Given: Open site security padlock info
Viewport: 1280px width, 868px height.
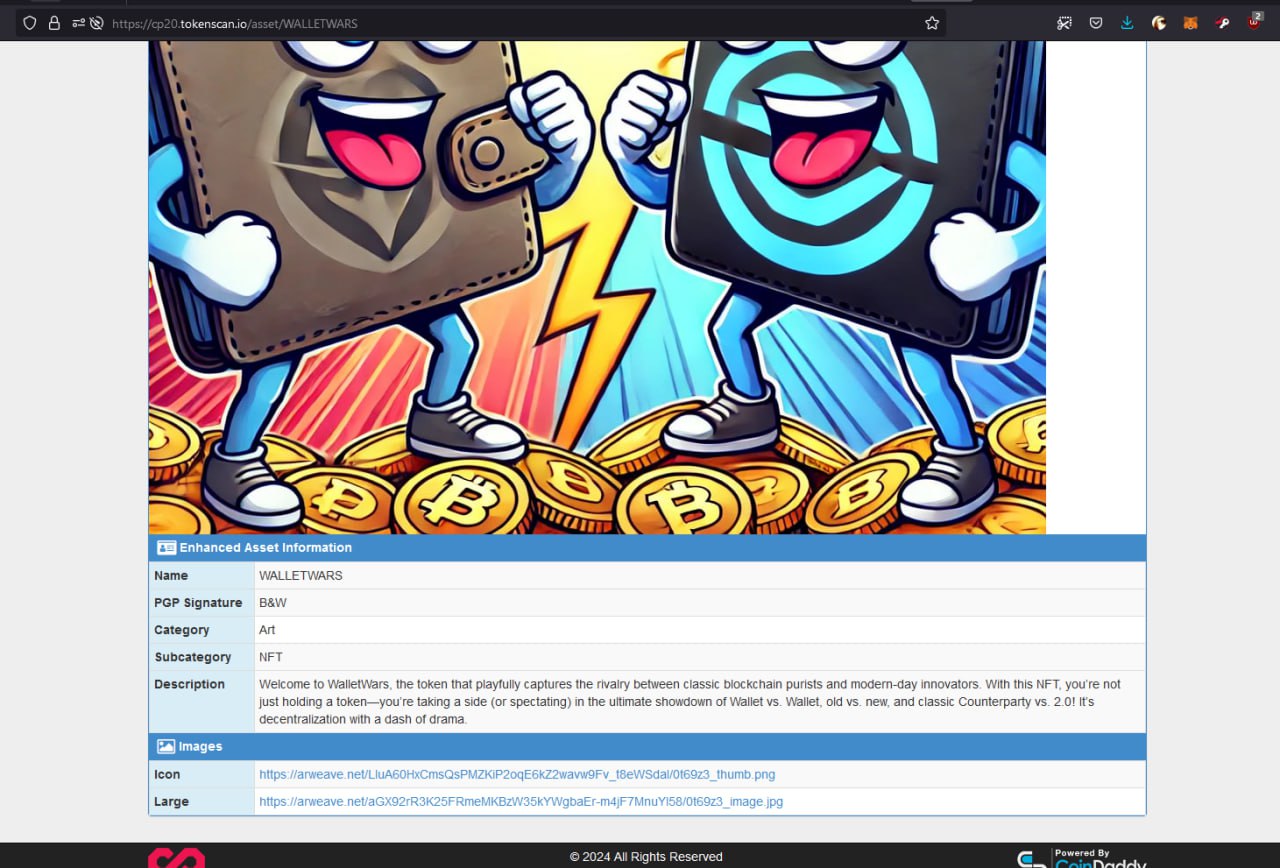Looking at the screenshot, I should (x=54, y=23).
